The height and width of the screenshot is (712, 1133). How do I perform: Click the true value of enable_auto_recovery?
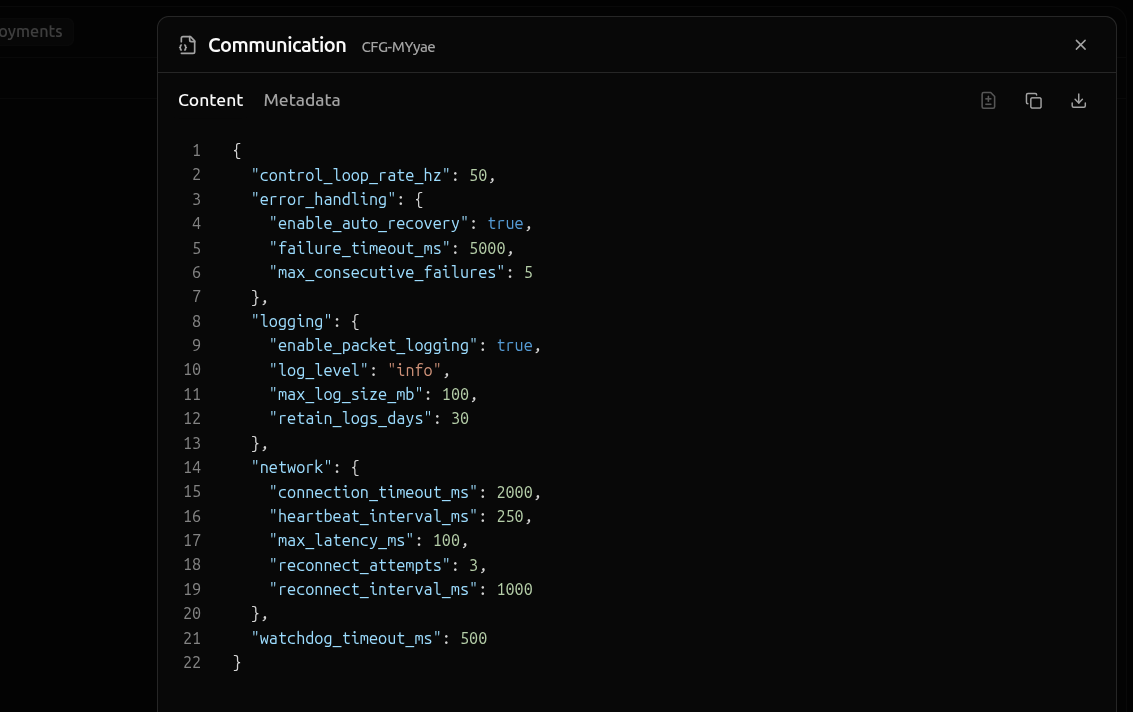pos(505,224)
